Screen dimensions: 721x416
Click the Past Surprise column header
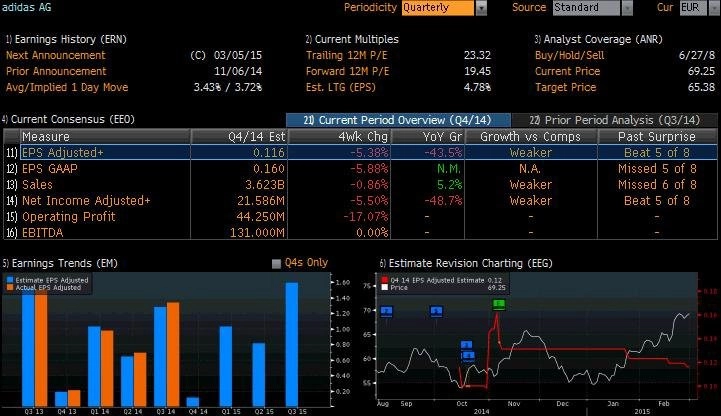(x=657, y=137)
